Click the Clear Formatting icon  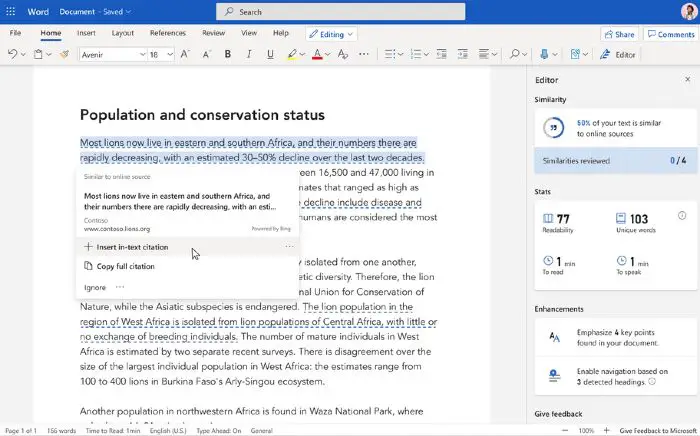[x=343, y=54]
